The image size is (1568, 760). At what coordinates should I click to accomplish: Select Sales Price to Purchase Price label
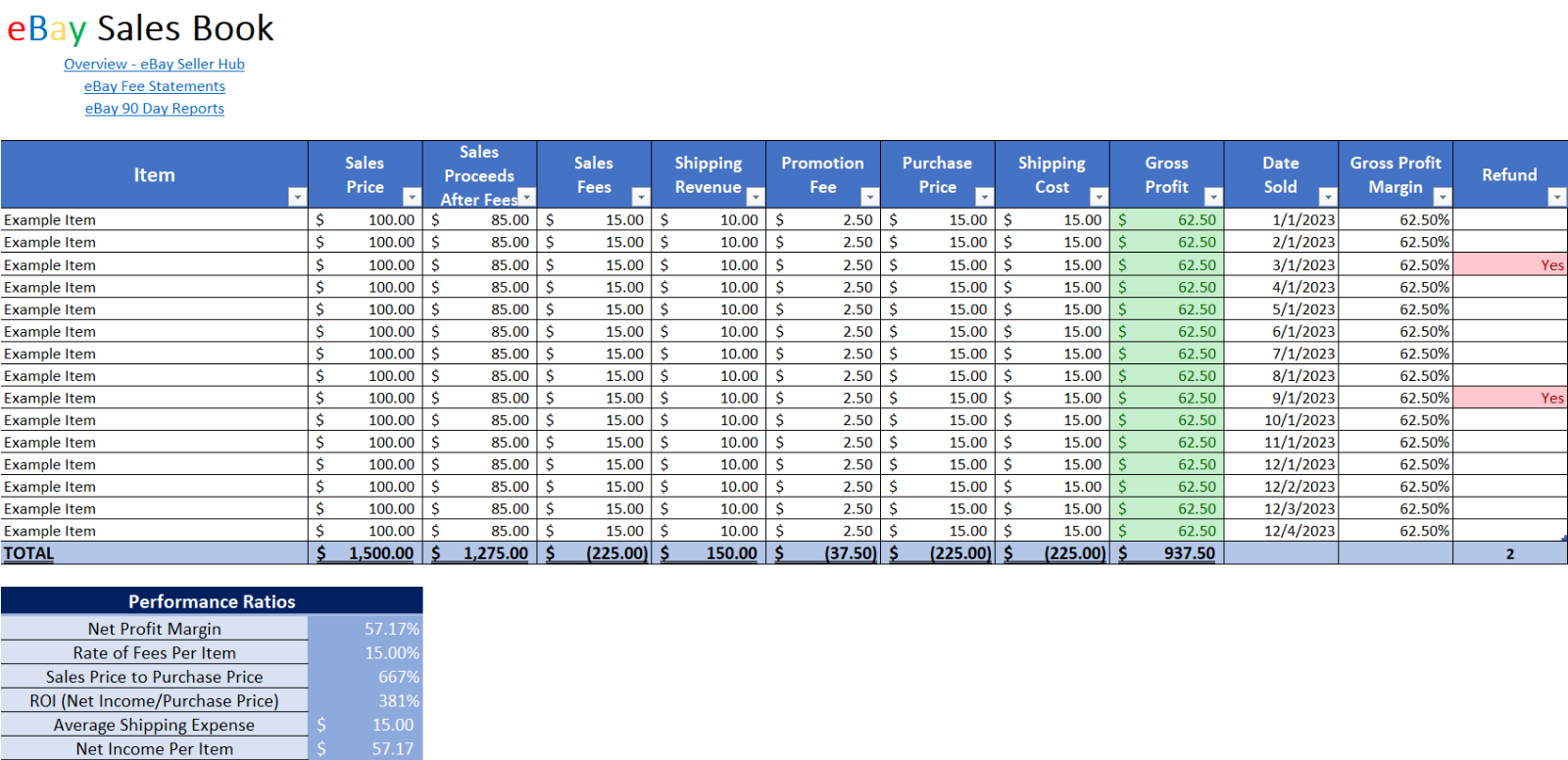[x=154, y=677]
